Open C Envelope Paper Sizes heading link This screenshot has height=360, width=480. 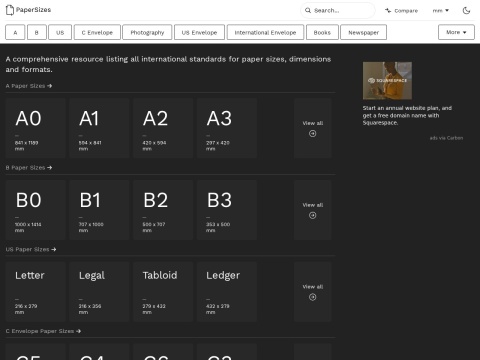coord(43,331)
